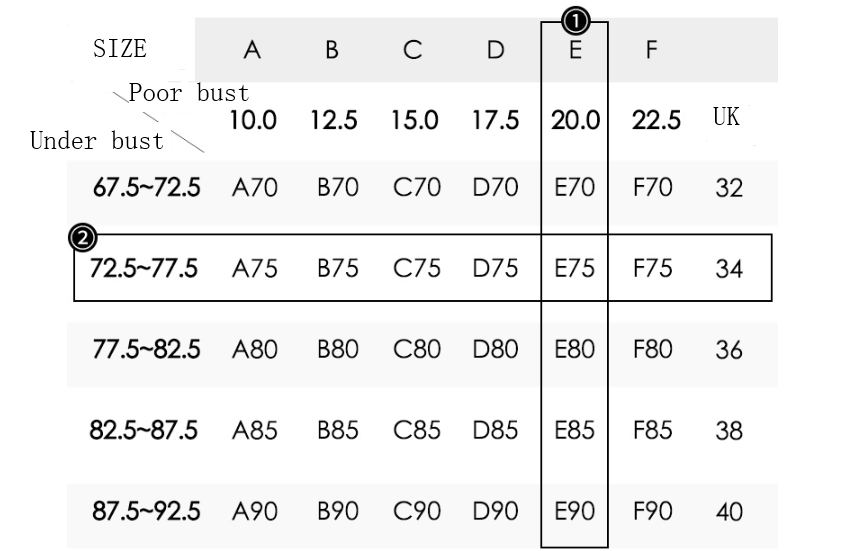Click the black circled number 1 marker

pos(577,19)
